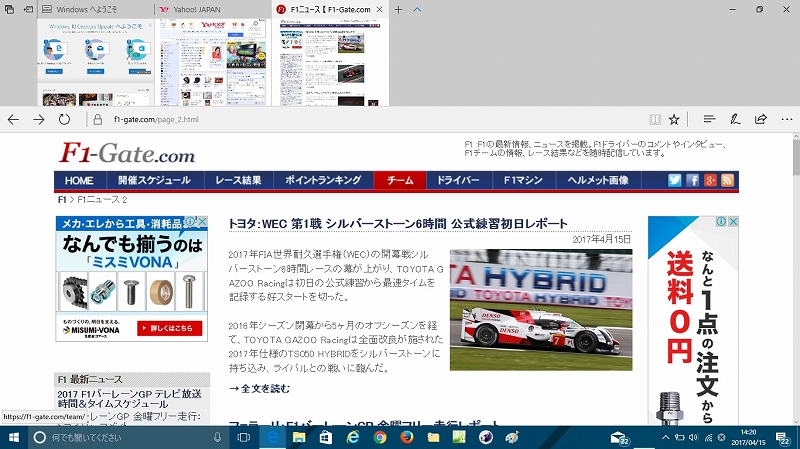Screen dimensions: 800x449
Task: Open ドライバー navigation item
Action: (x=458, y=180)
